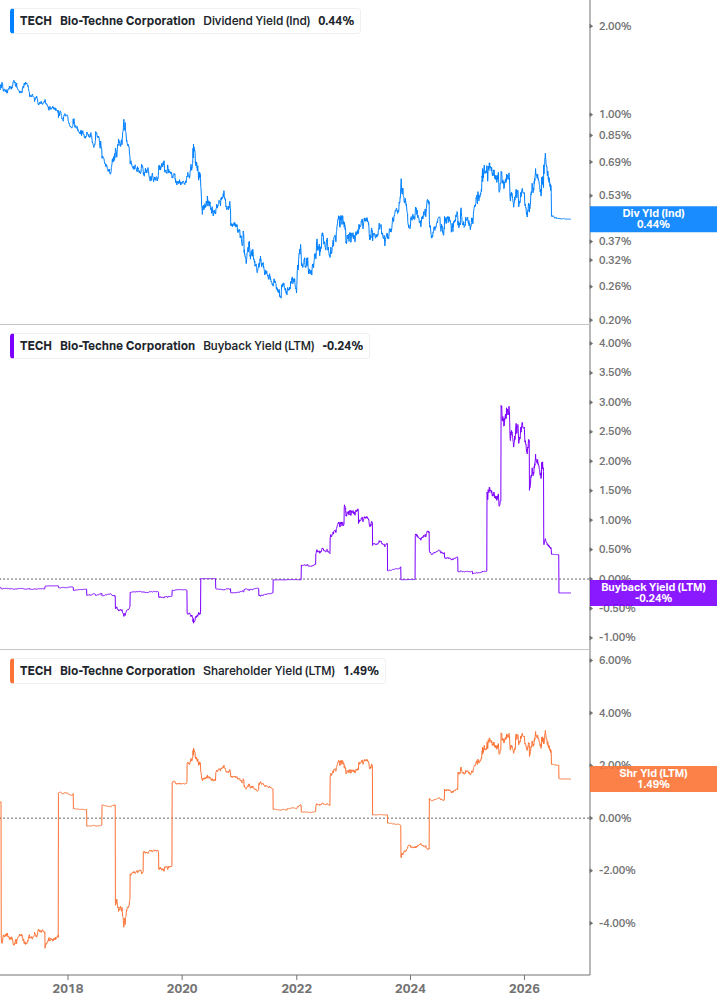The image size is (717, 1005).
Task: Click the 0.53% tick on the dividend yield axis
Action: (615, 195)
